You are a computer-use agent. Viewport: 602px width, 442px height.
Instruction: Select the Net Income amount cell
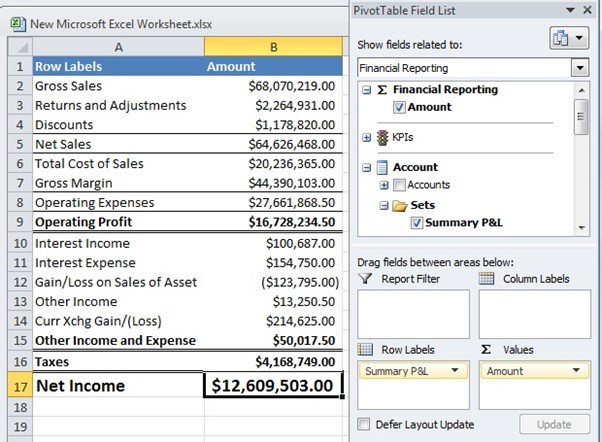272,385
